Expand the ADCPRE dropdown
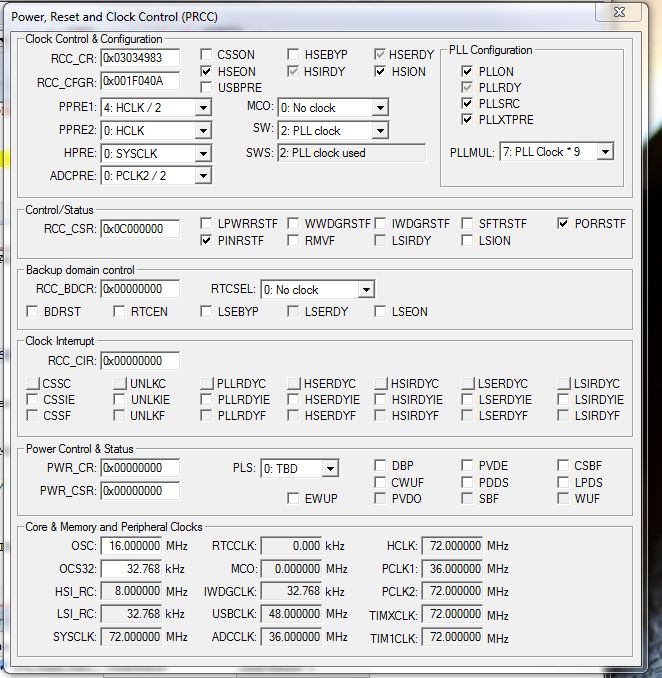662x678 pixels. (203, 176)
